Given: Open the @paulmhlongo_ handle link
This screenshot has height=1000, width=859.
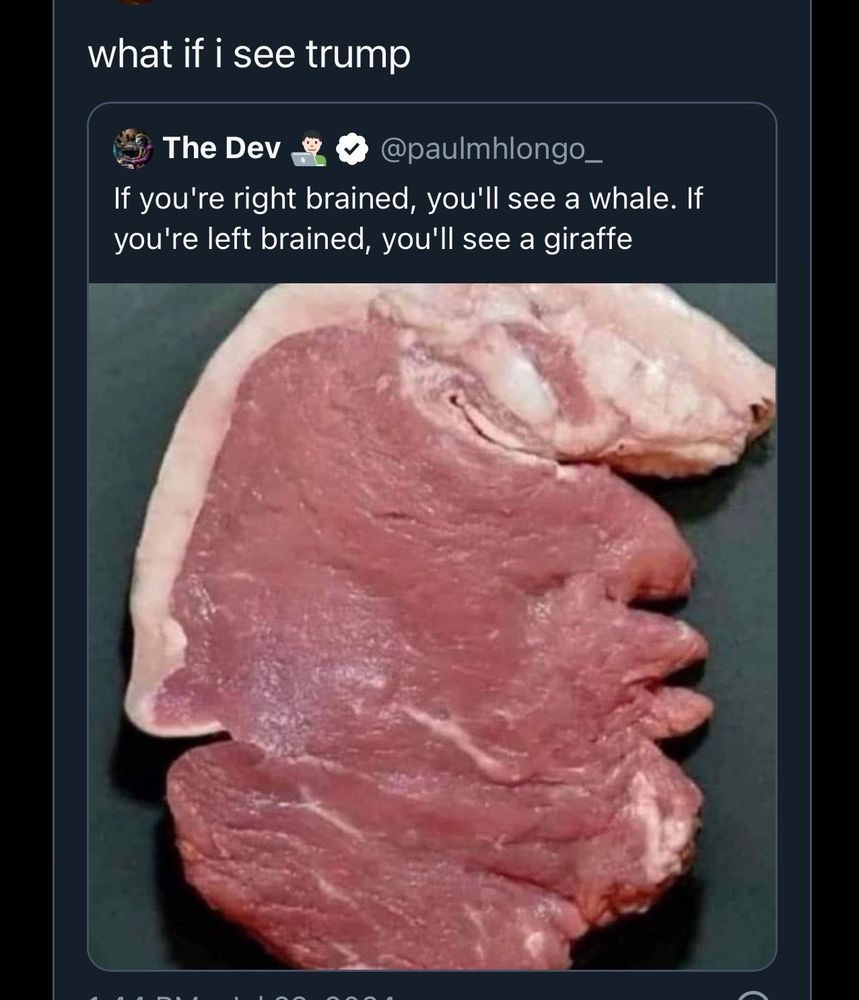Looking at the screenshot, I should (x=491, y=149).
